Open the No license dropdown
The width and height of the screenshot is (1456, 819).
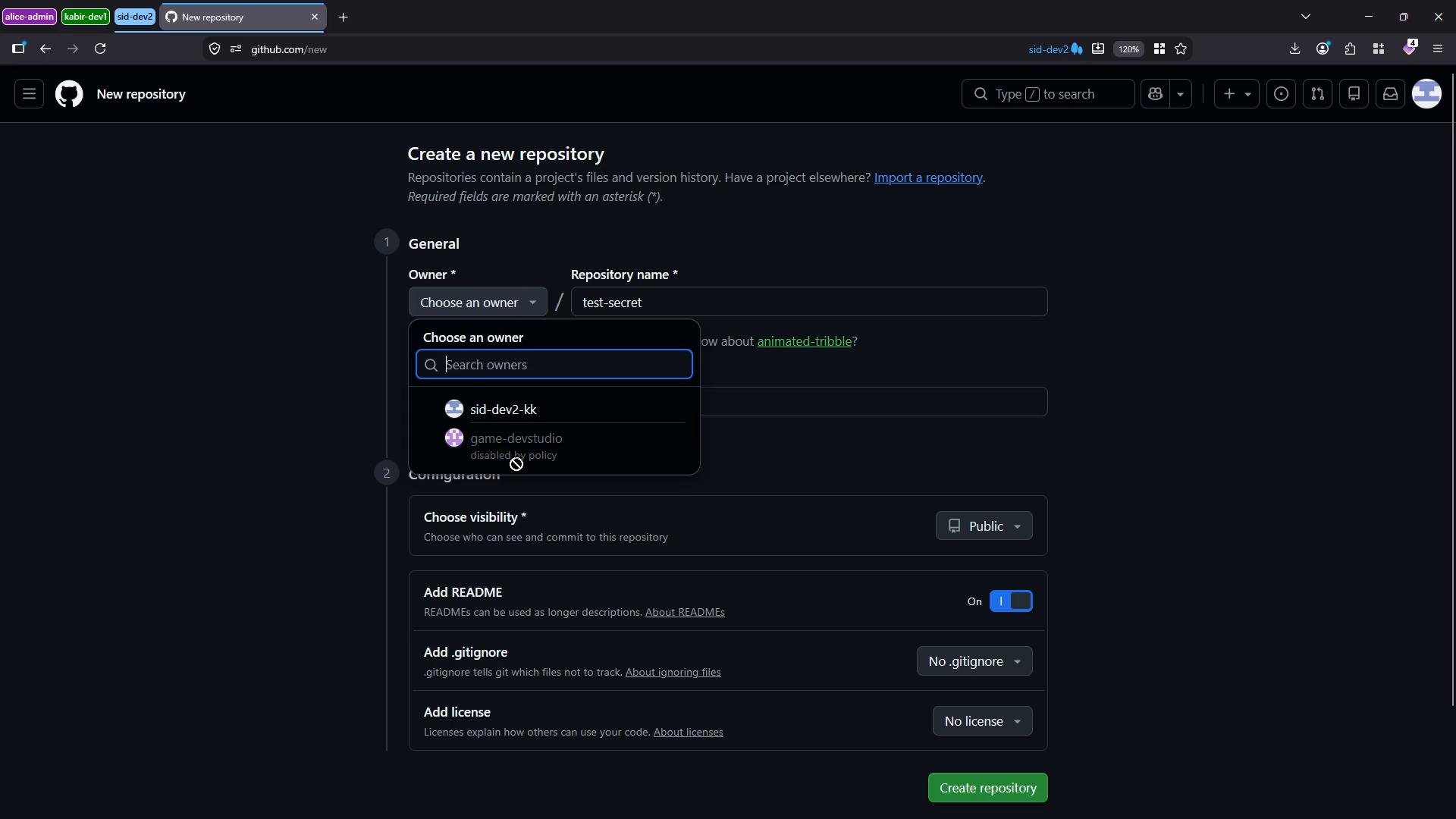point(982,721)
